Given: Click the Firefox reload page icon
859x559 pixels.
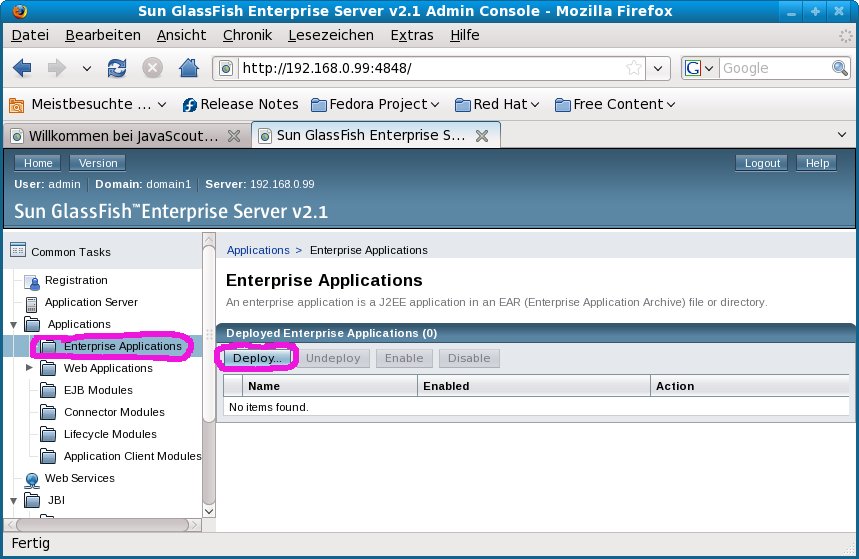Looking at the screenshot, I should [x=117, y=68].
